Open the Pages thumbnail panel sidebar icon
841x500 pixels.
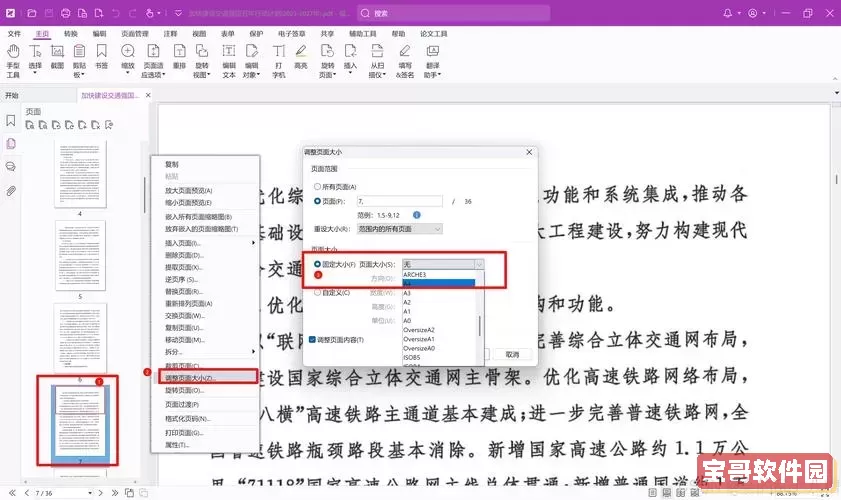(11, 144)
